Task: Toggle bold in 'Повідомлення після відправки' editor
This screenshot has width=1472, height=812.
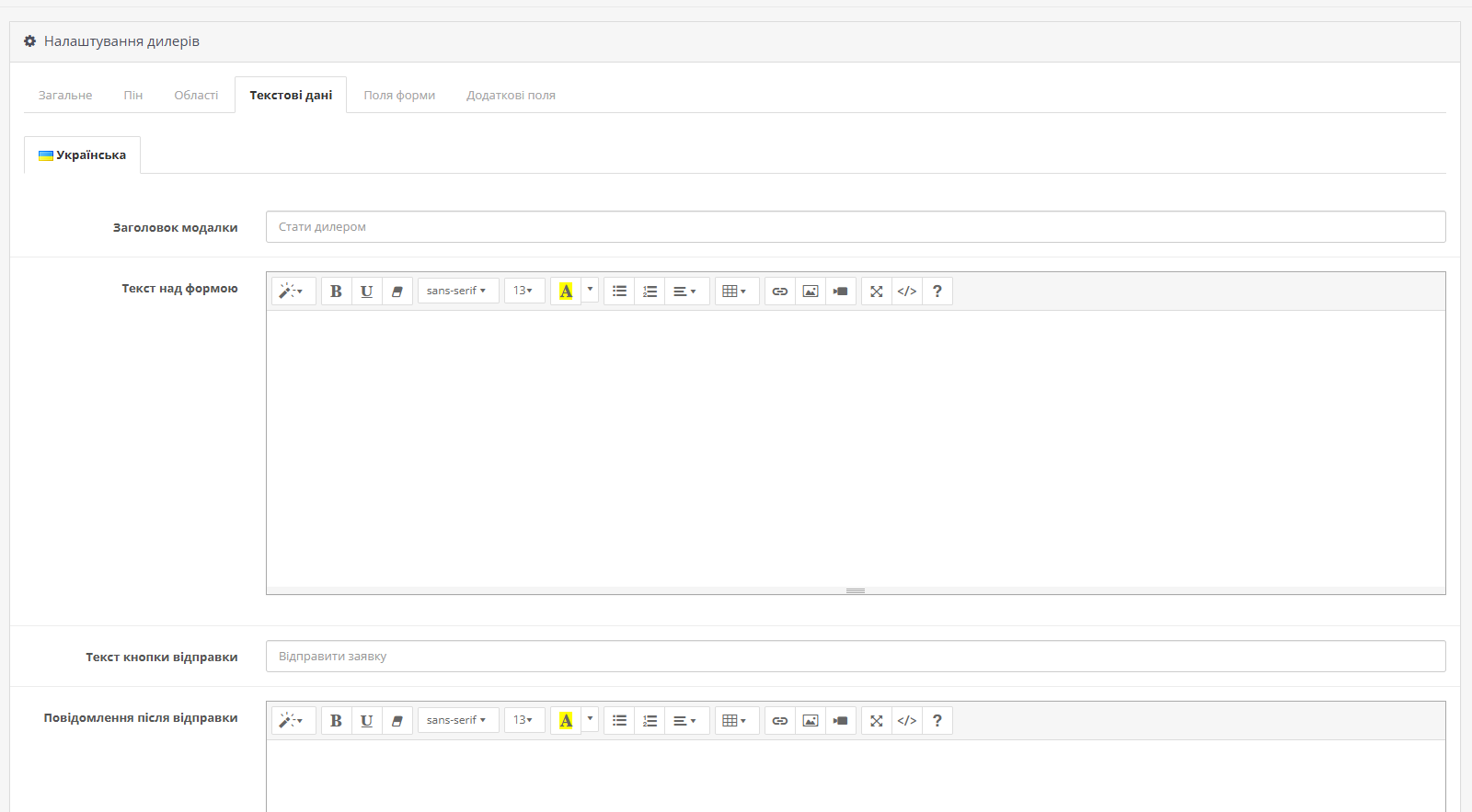Action: click(336, 721)
